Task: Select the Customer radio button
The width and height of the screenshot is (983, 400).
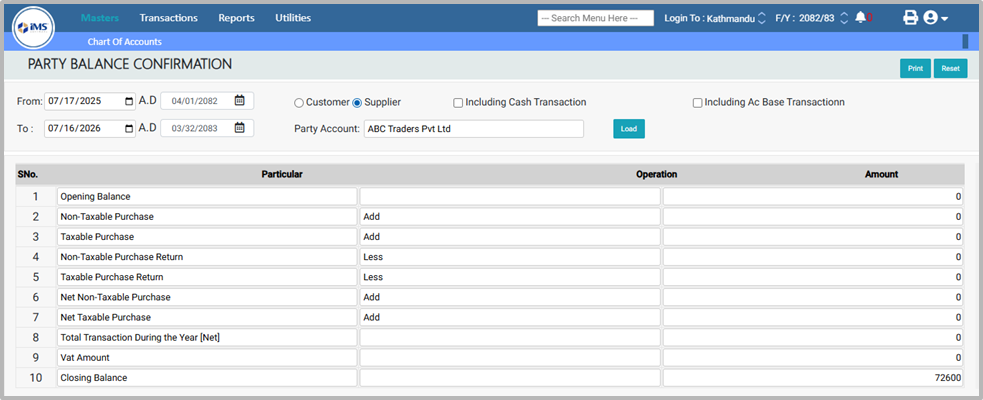Action: click(299, 102)
